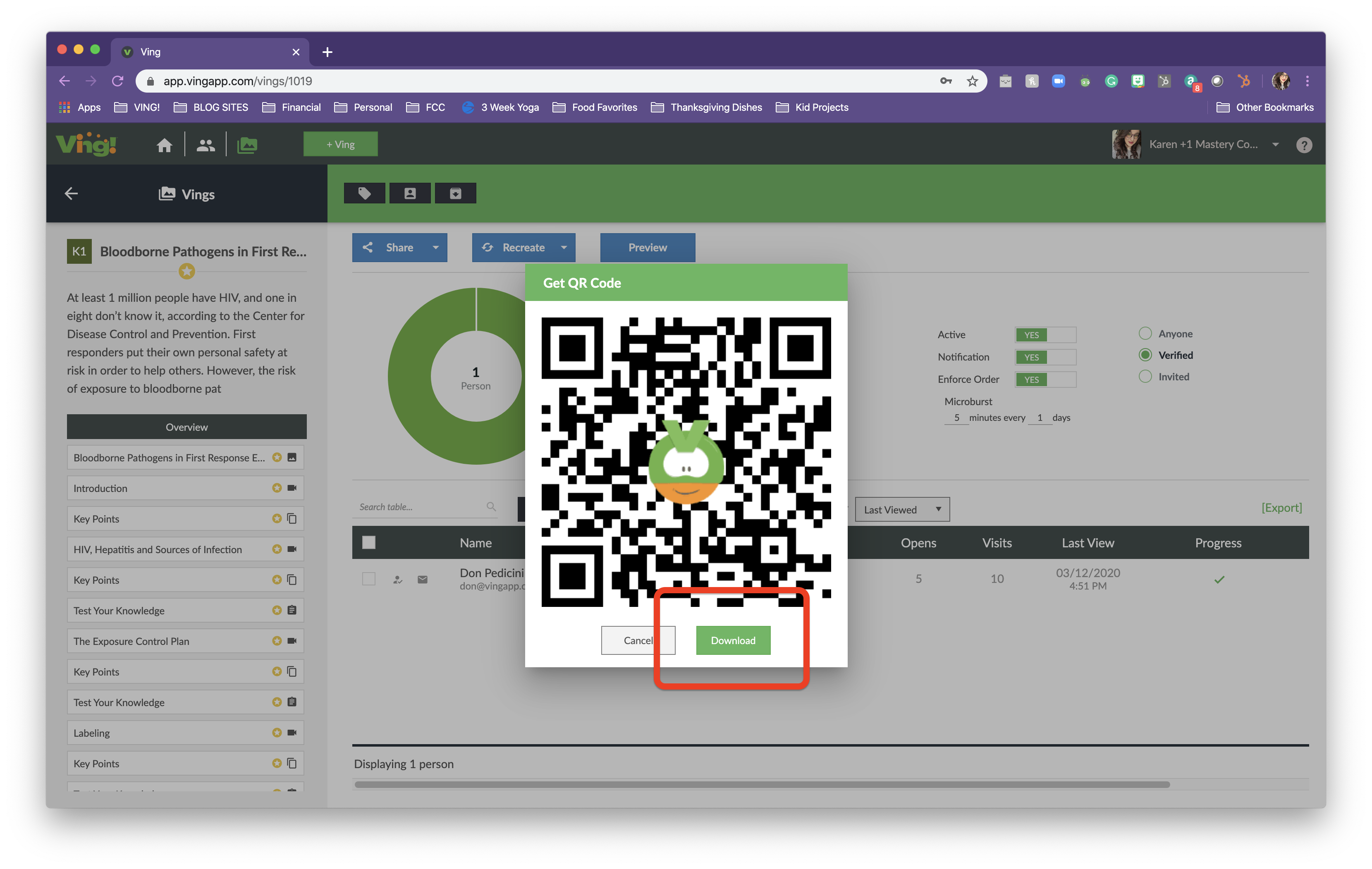Click the tag label icon button
The image size is (1372, 869).
365,193
